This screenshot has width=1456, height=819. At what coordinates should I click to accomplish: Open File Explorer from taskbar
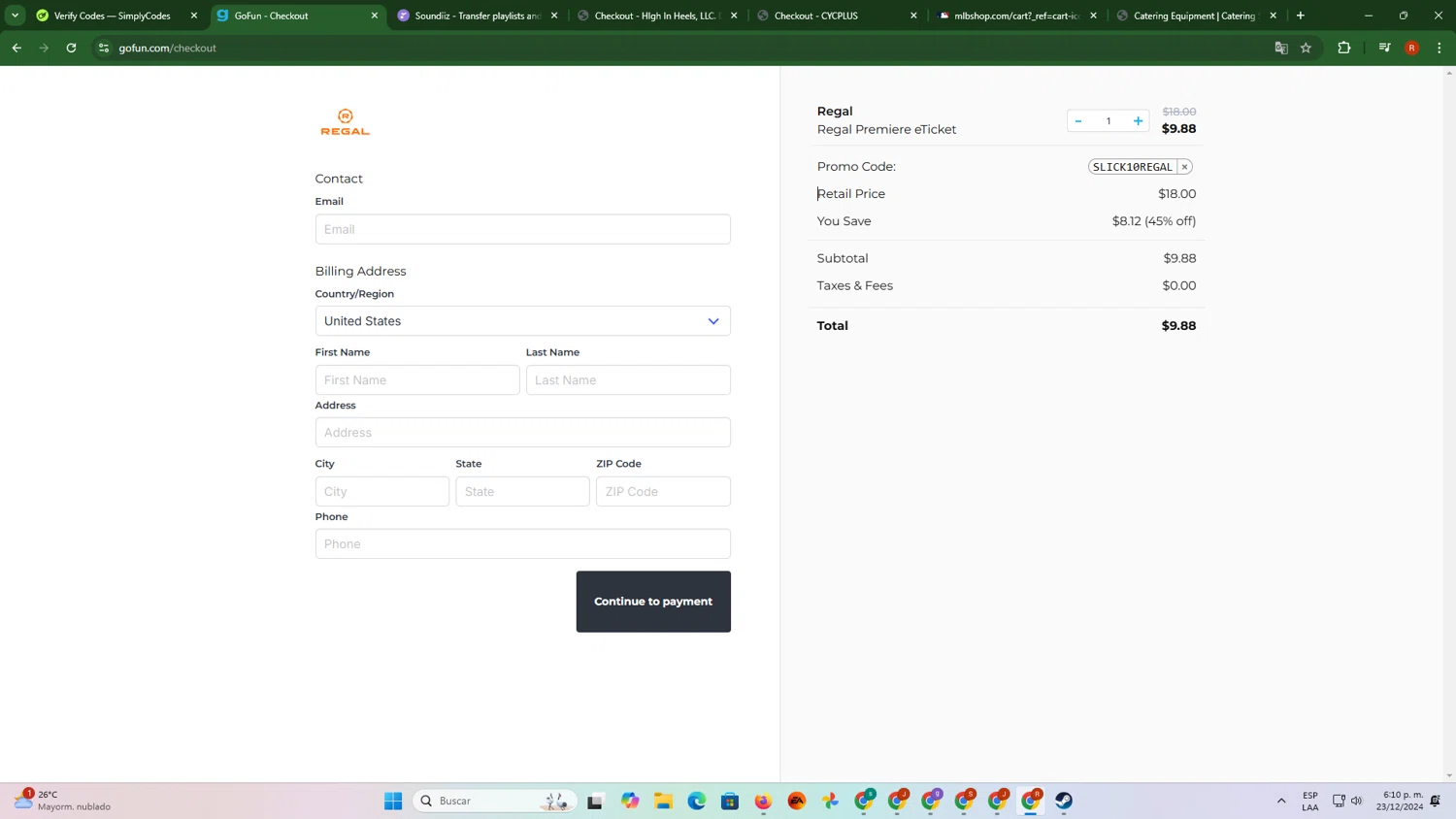[663, 801]
